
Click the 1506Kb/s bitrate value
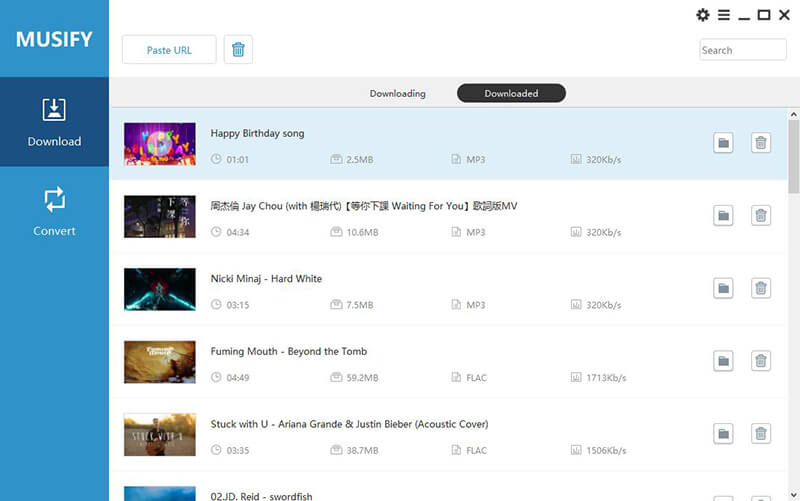pyautogui.click(x=606, y=450)
